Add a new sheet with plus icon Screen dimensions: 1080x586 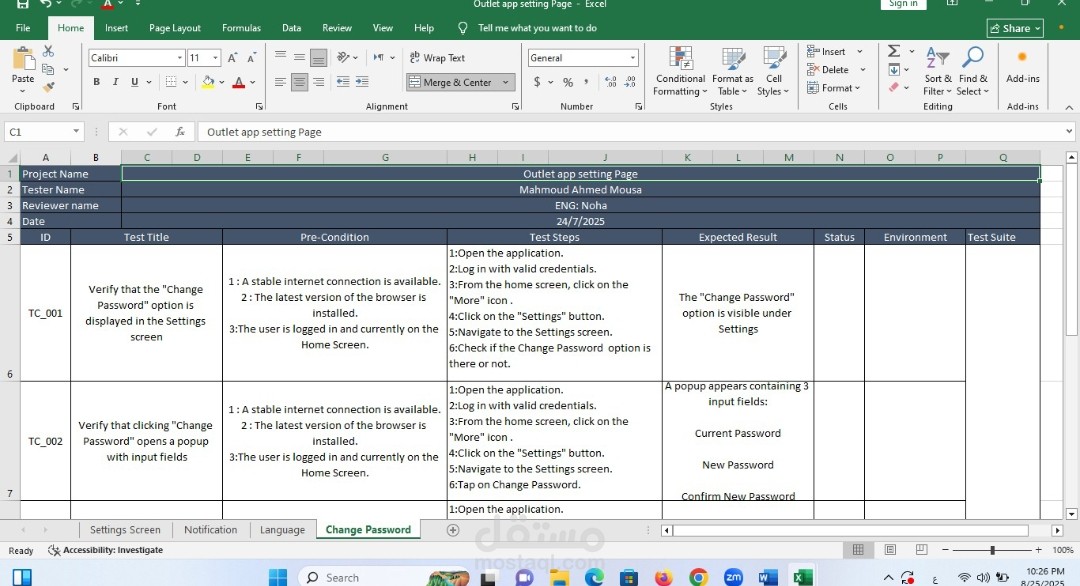click(x=453, y=530)
